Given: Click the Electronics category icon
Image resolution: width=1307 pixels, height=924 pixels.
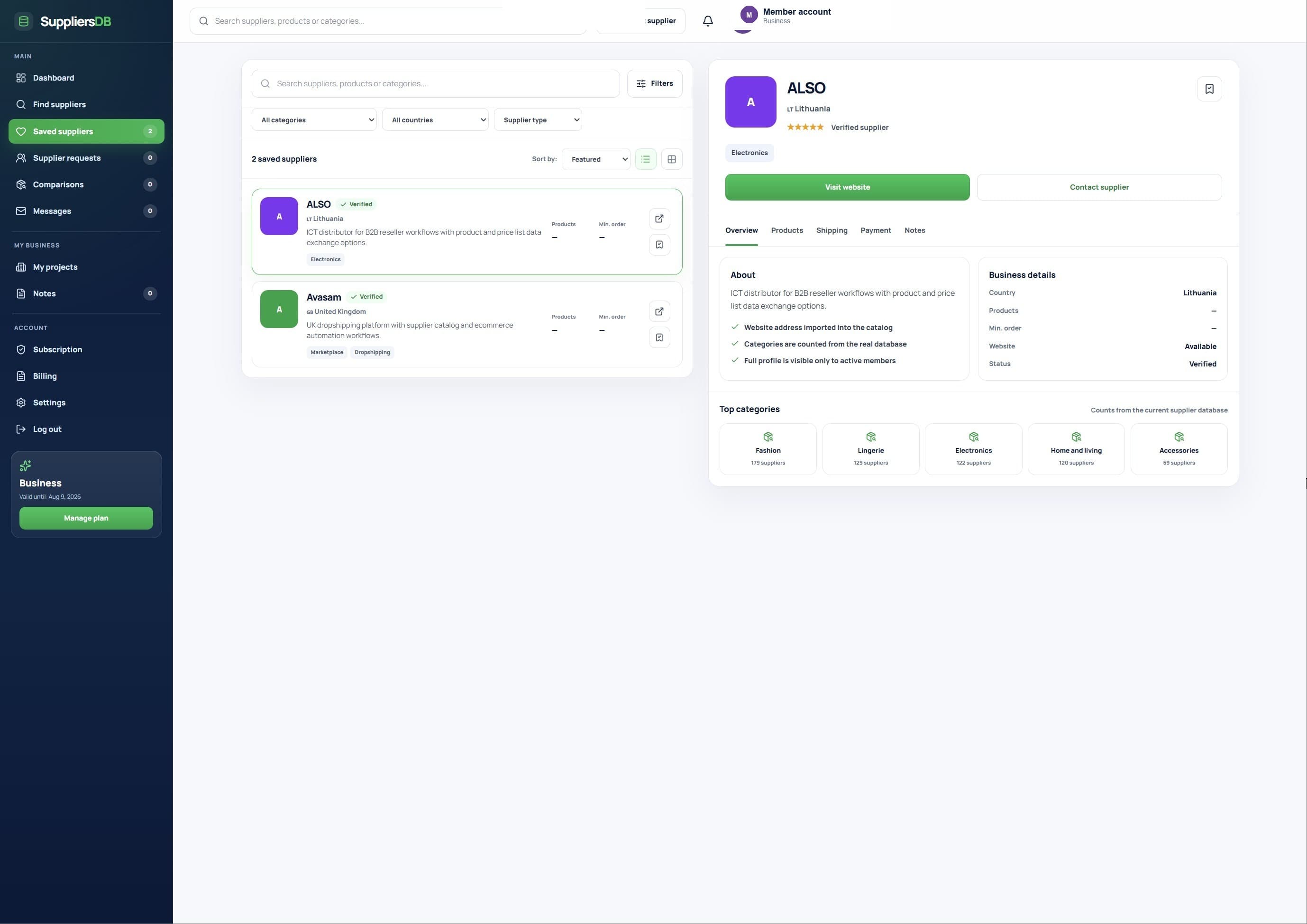Looking at the screenshot, I should click(973, 437).
